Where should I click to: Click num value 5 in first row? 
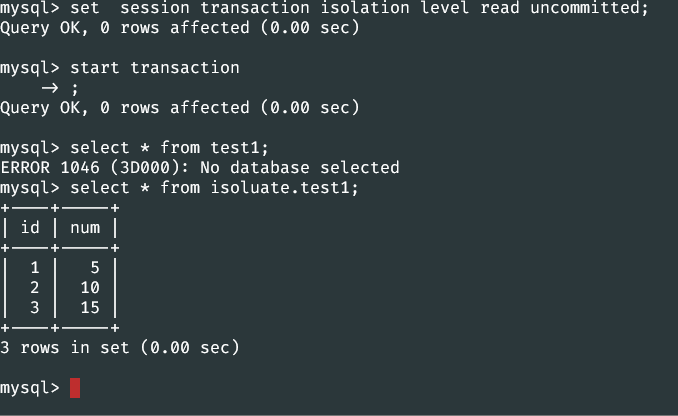coord(95,268)
